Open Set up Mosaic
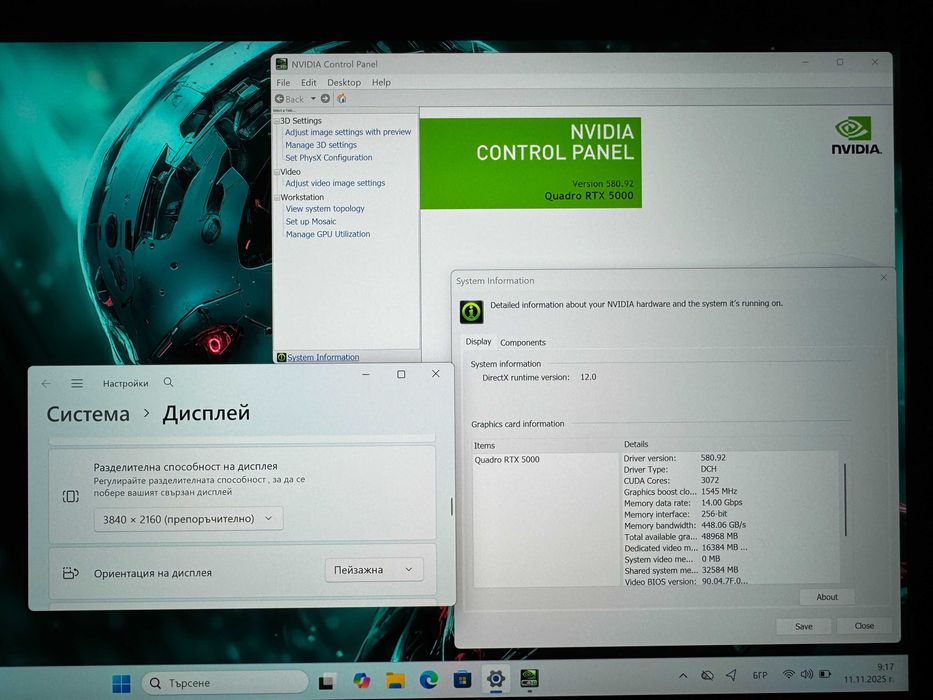Screen dimensions: 933x700 click(311, 221)
